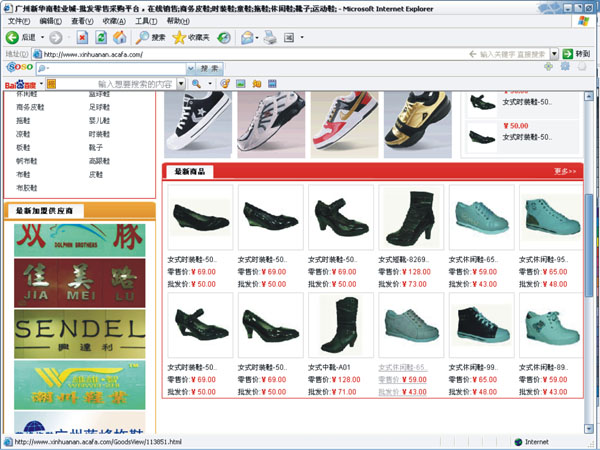600x450 pixels.
Task: Click the Edit page icon after printer
Action: [x=289, y=37]
